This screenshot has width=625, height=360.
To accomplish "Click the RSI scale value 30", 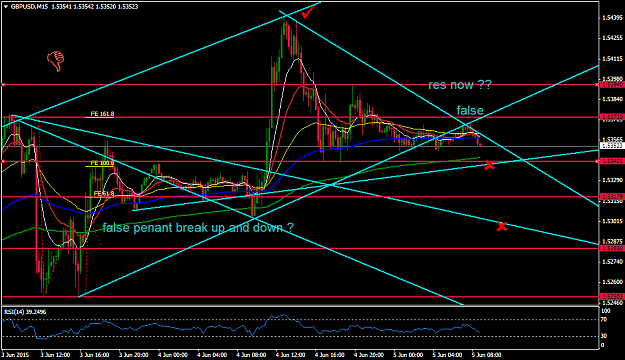I will pos(604,336).
